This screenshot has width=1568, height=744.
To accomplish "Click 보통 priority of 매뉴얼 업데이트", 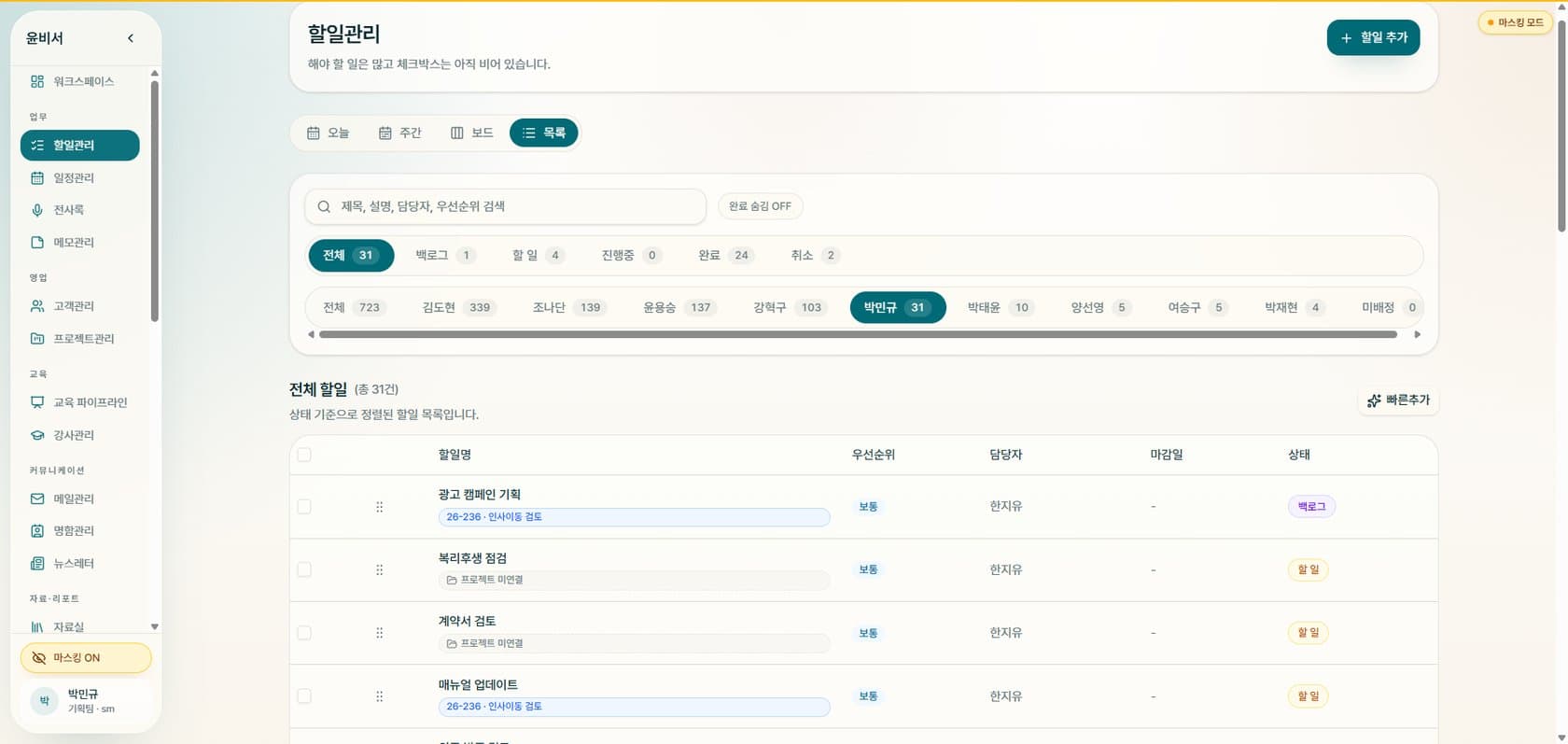I will pyautogui.click(x=868, y=696).
